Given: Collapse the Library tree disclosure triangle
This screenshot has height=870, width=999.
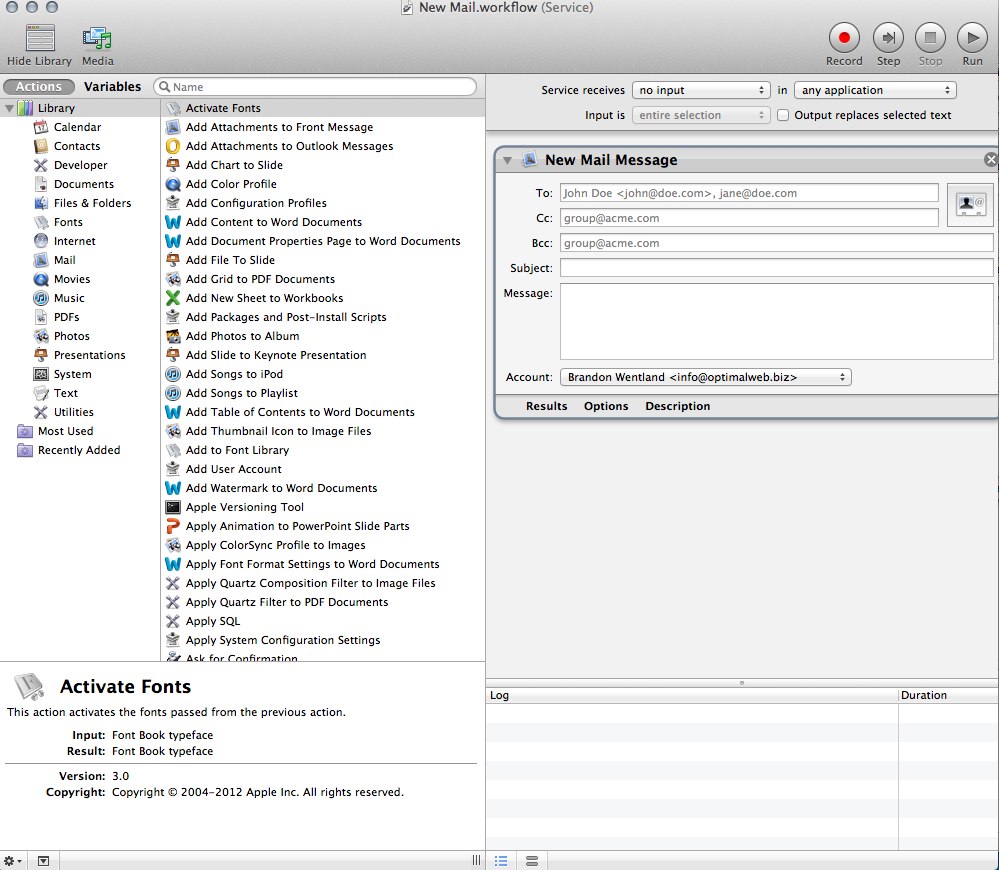Looking at the screenshot, I should (9, 108).
